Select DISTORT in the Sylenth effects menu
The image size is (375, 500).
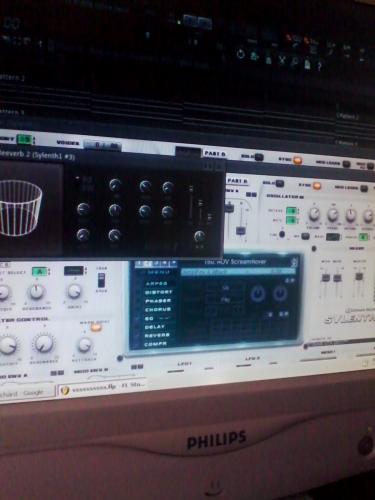(x=158, y=292)
